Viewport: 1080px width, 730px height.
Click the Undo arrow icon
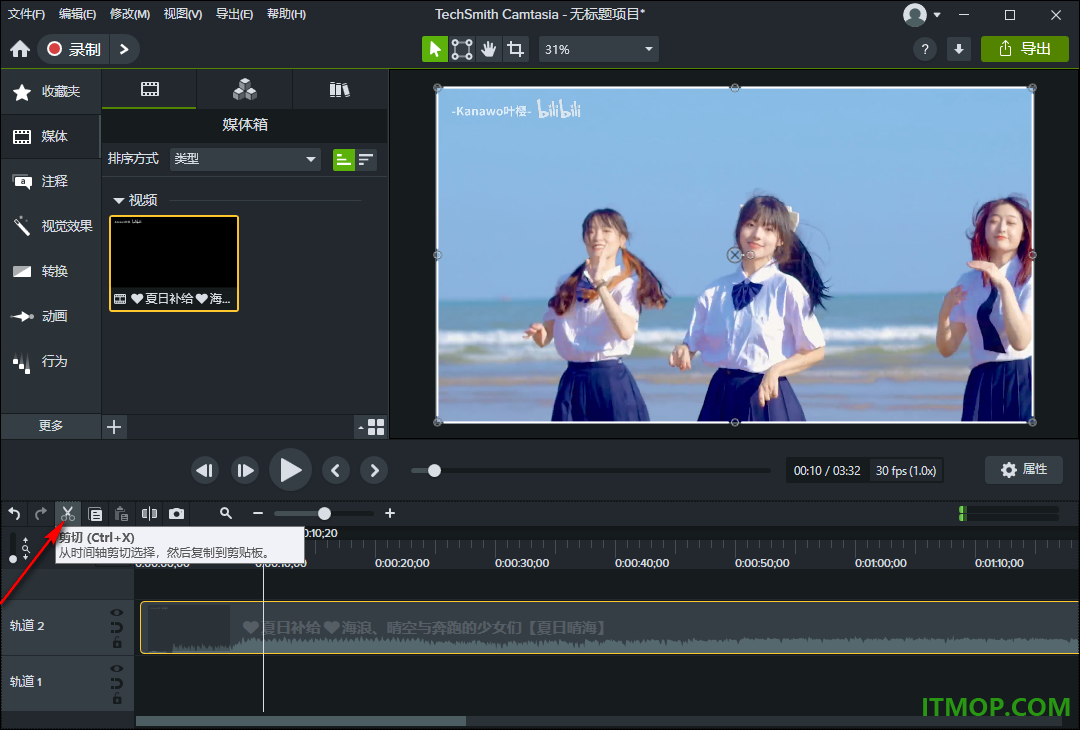14,514
